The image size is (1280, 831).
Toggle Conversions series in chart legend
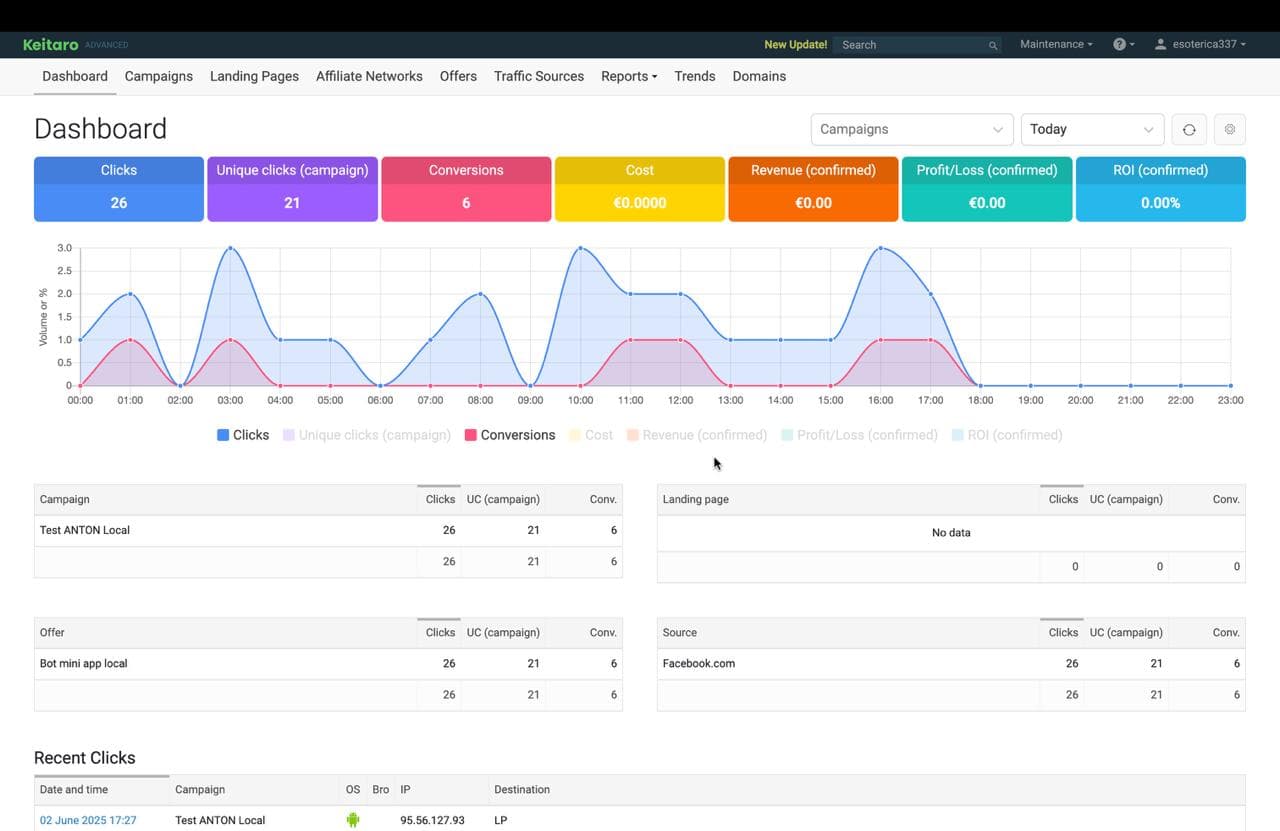510,435
